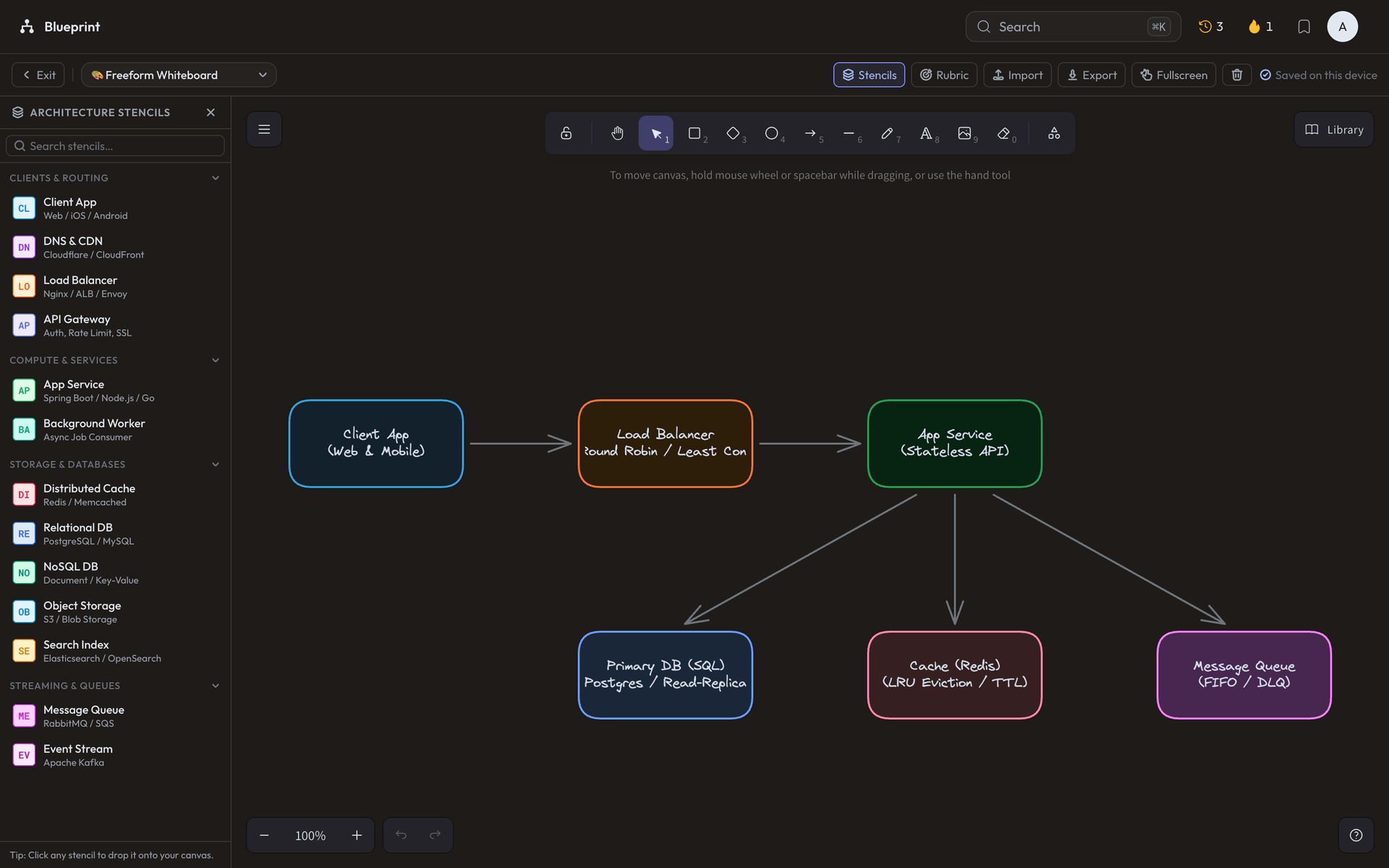This screenshot has height=868, width=1389.
Task: Add the Client App stencil
Action: (x=115, y=208)
